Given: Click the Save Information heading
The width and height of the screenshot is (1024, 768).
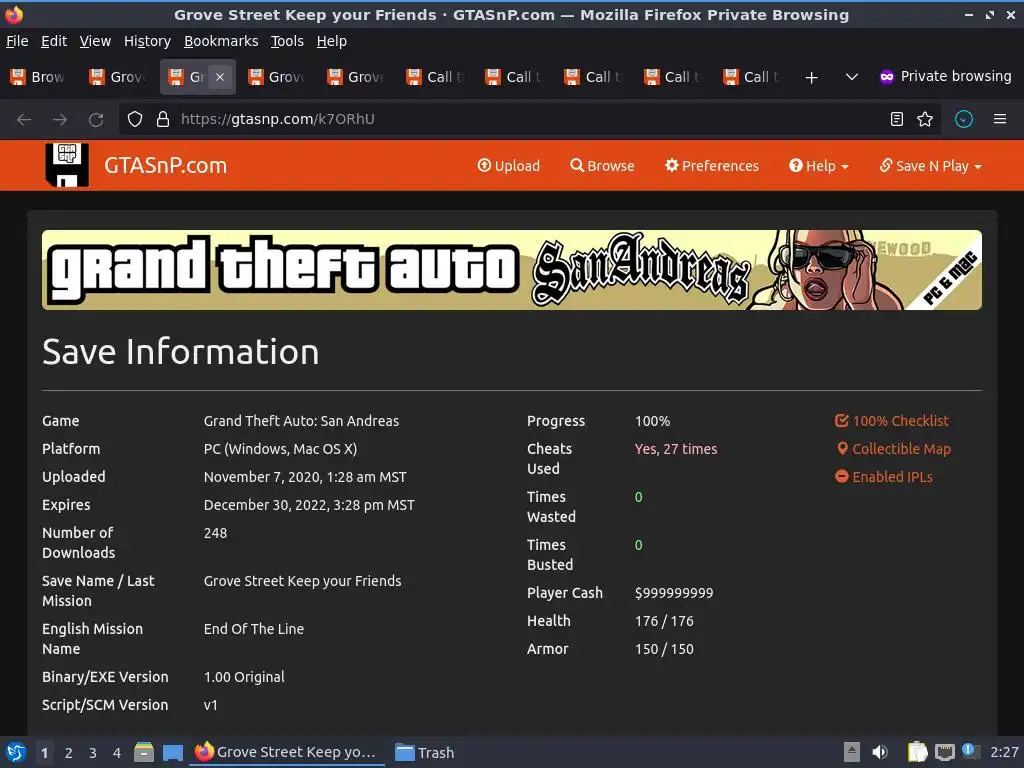Looking at the screenshot, I should click(180, 351).
